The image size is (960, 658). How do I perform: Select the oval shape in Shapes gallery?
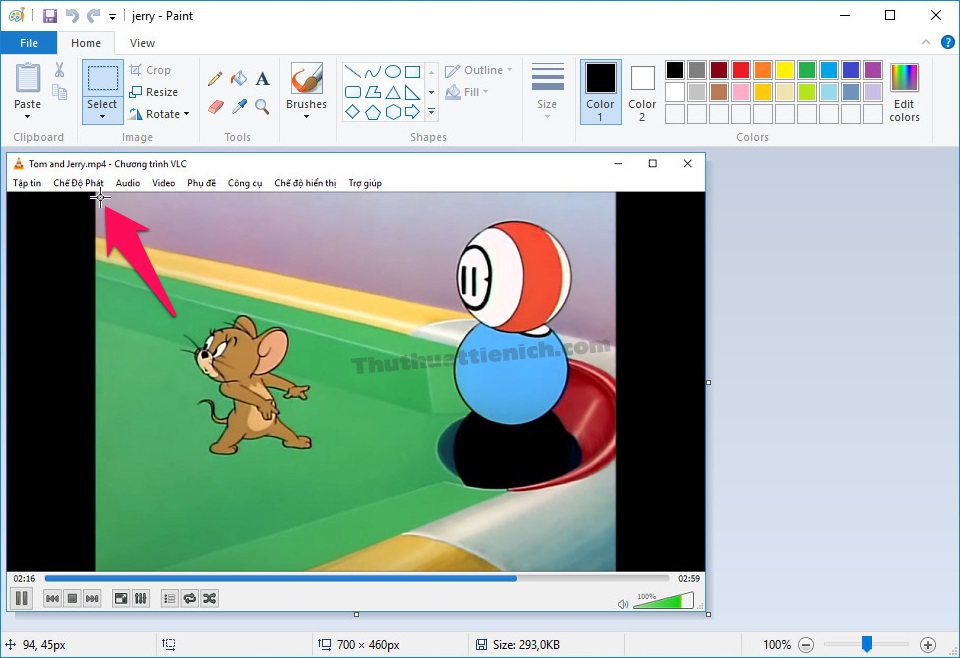(393, 72)
